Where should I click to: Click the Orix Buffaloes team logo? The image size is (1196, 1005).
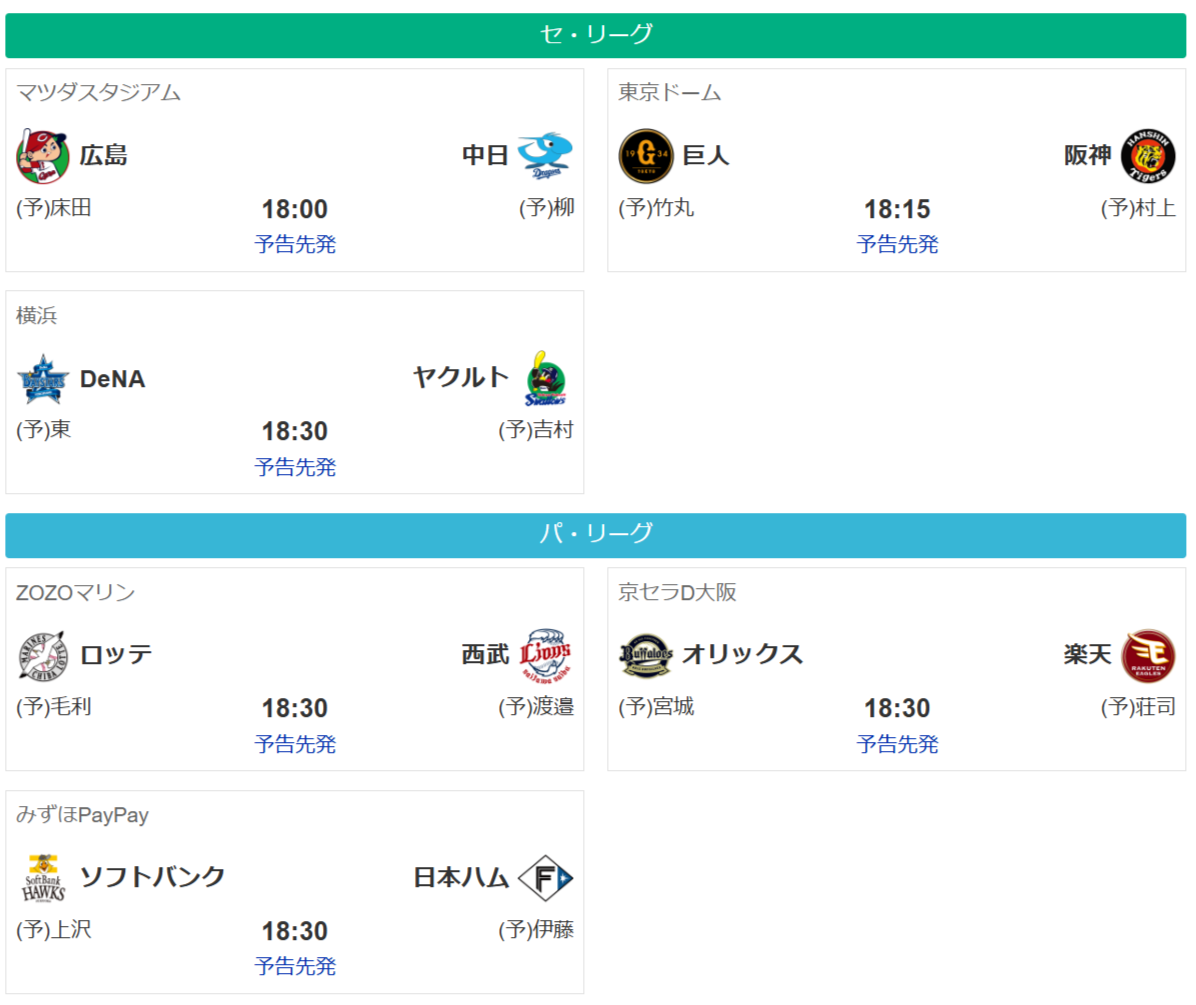click(x=646, y=656)
